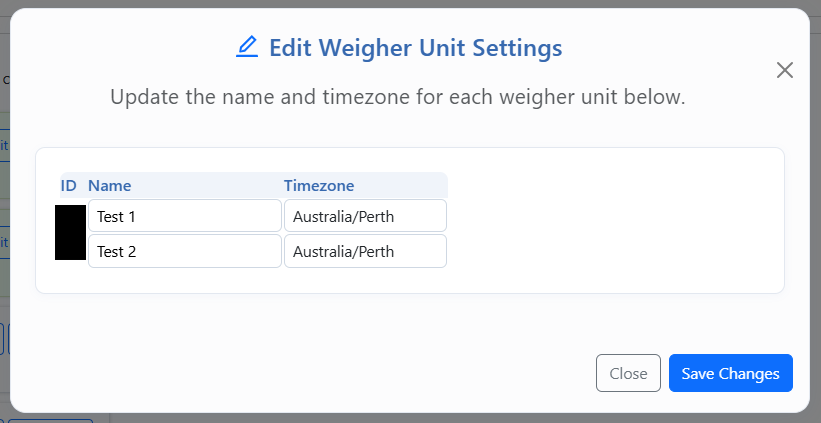The height and width of the screenshot is (423, 821).
Task: Click the pencil edit icon in title
Action: pos(247,47)
